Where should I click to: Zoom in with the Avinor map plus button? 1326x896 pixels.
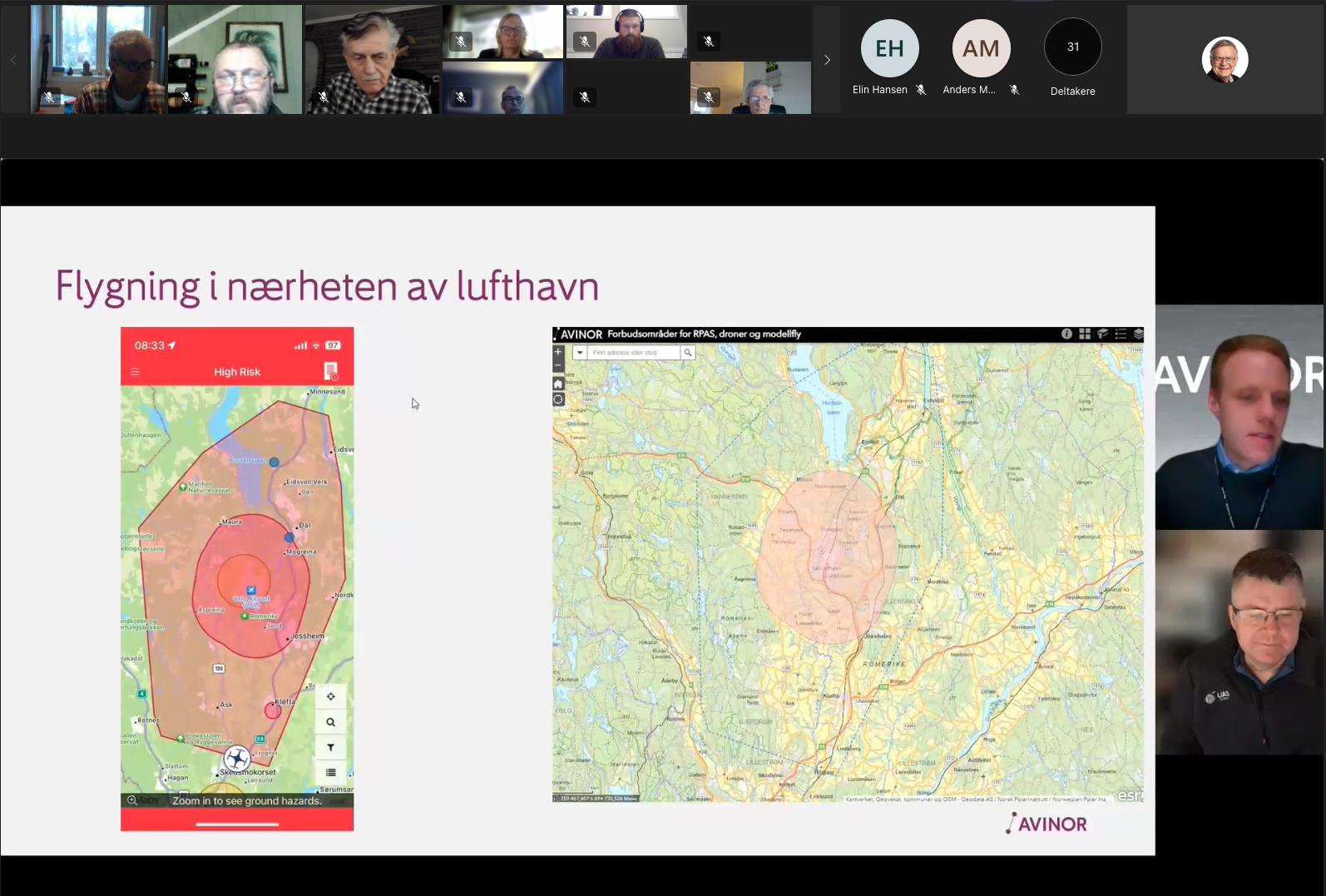point(558,352)
